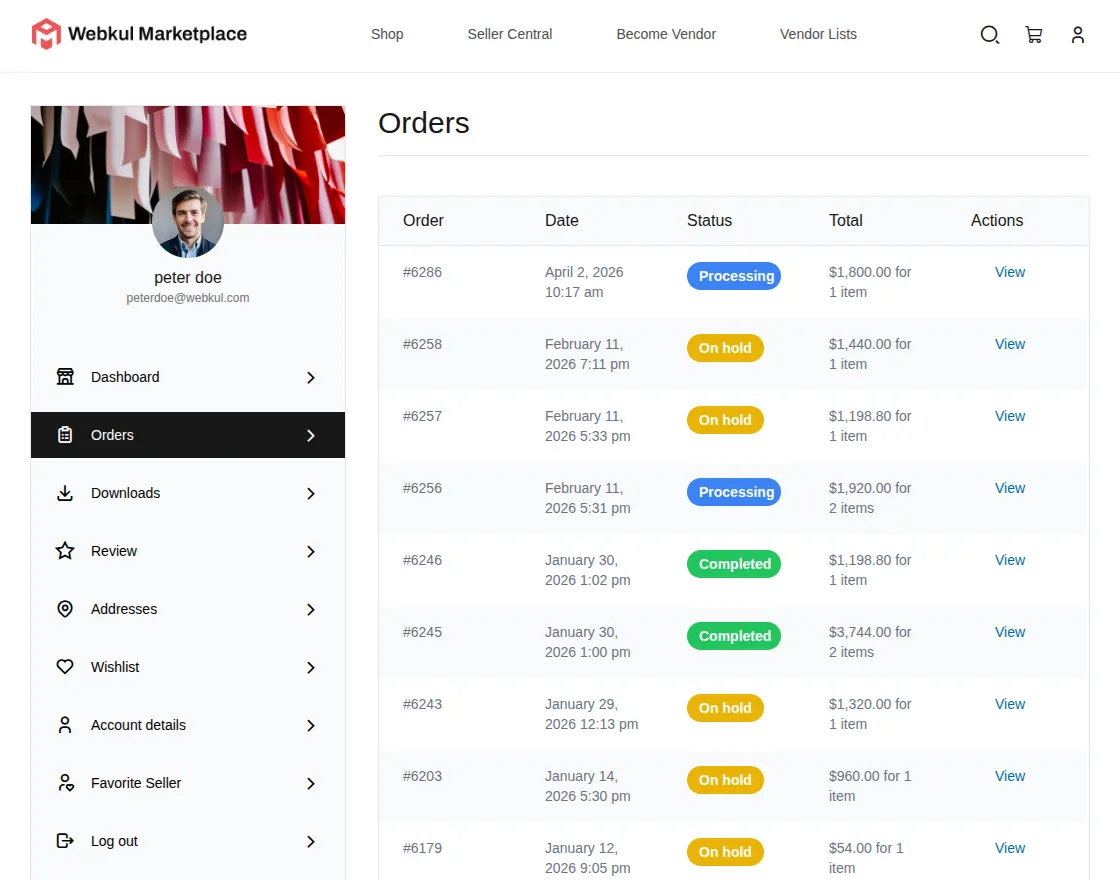
Task: Click peter doe profile avatar photo
Action: point(188,222)
